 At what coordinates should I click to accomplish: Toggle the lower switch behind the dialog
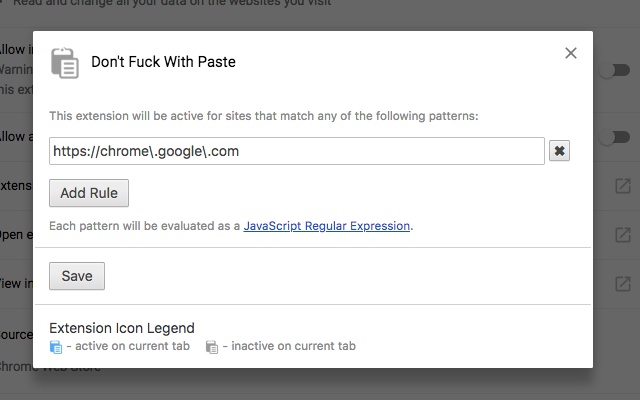click(606, 137)
